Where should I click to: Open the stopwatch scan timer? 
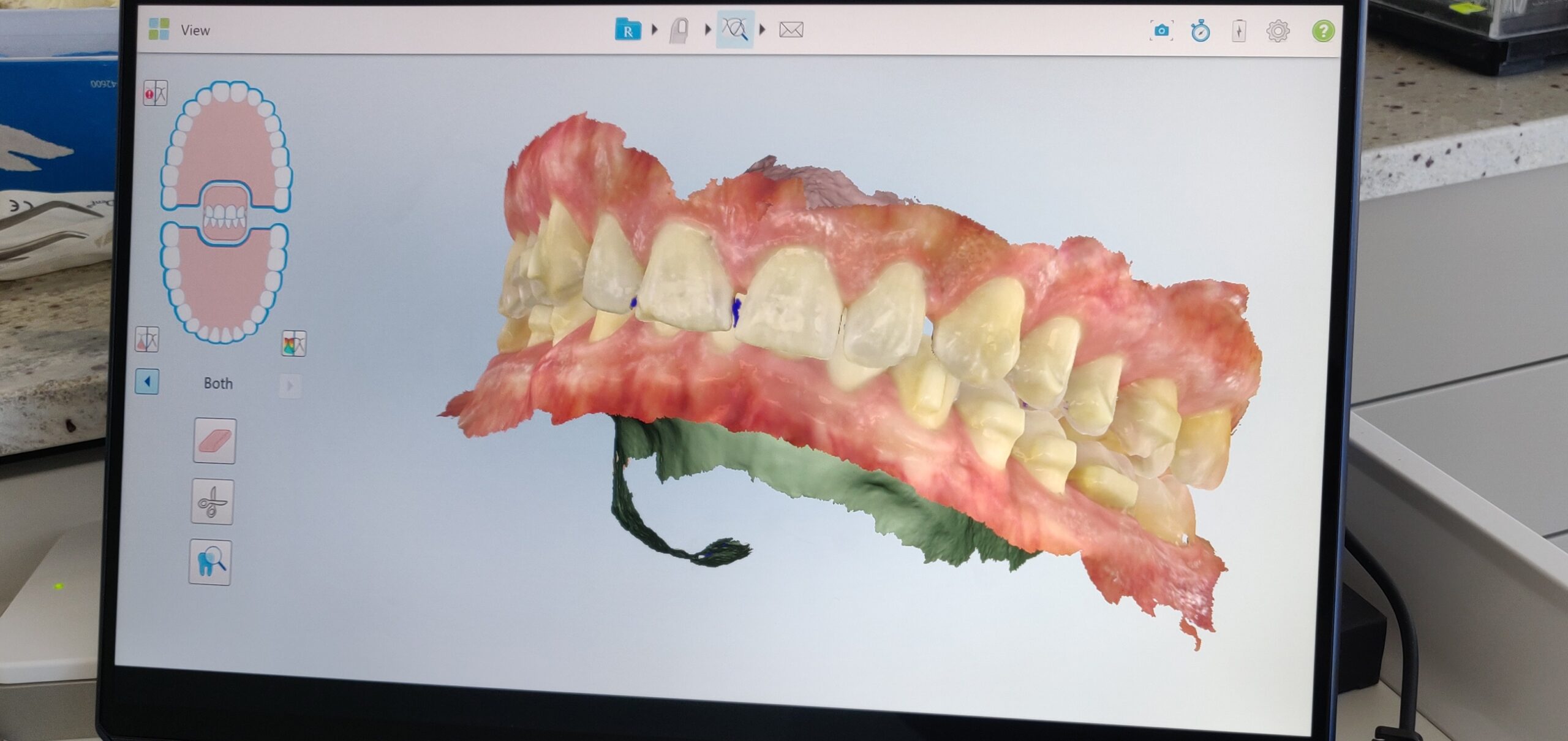point(1200,30)
